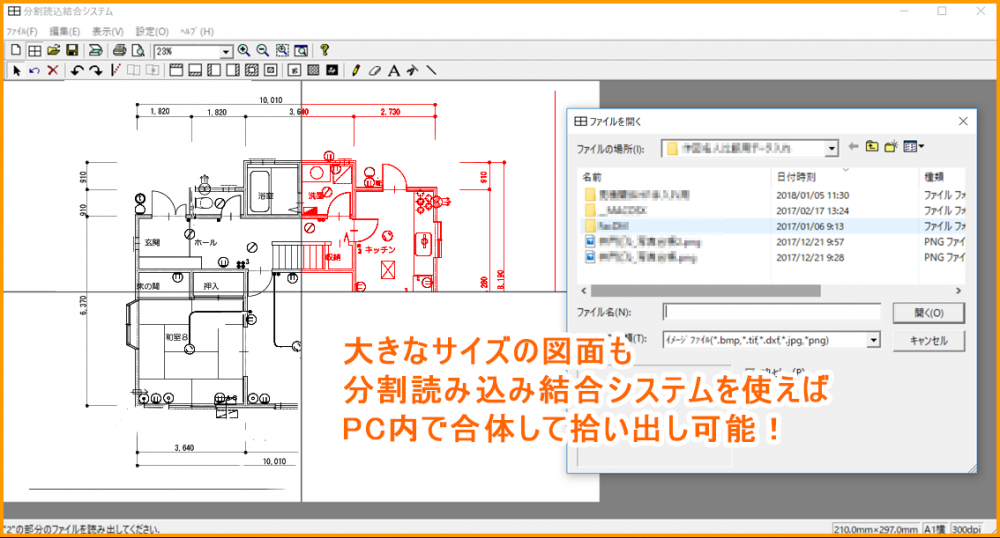This screenshot has height=538, width=1000.
Task: Click the dotted halftone pattern icon
Action: 313,70
